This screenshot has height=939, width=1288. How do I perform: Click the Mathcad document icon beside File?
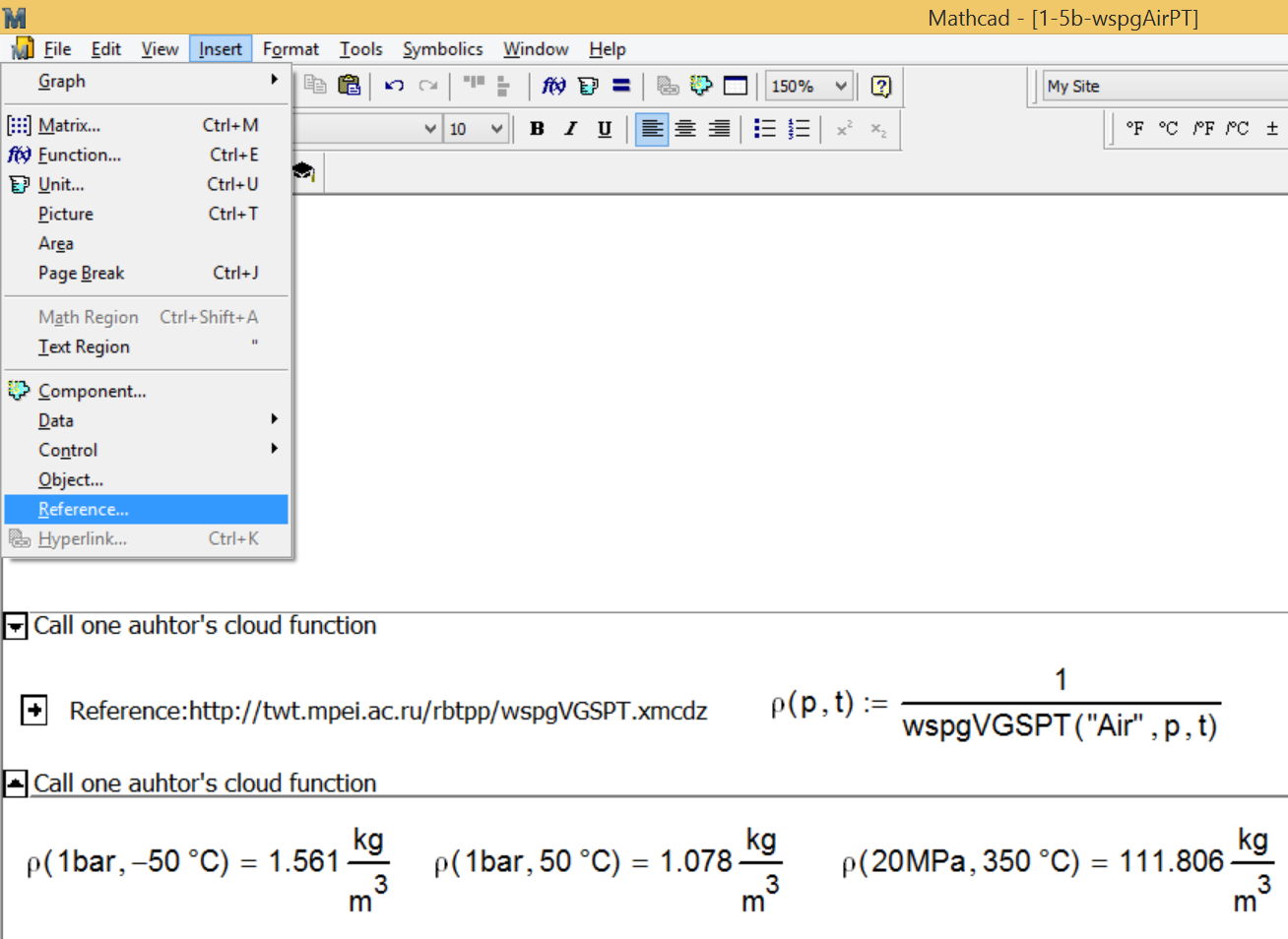[x=22, y=48]
